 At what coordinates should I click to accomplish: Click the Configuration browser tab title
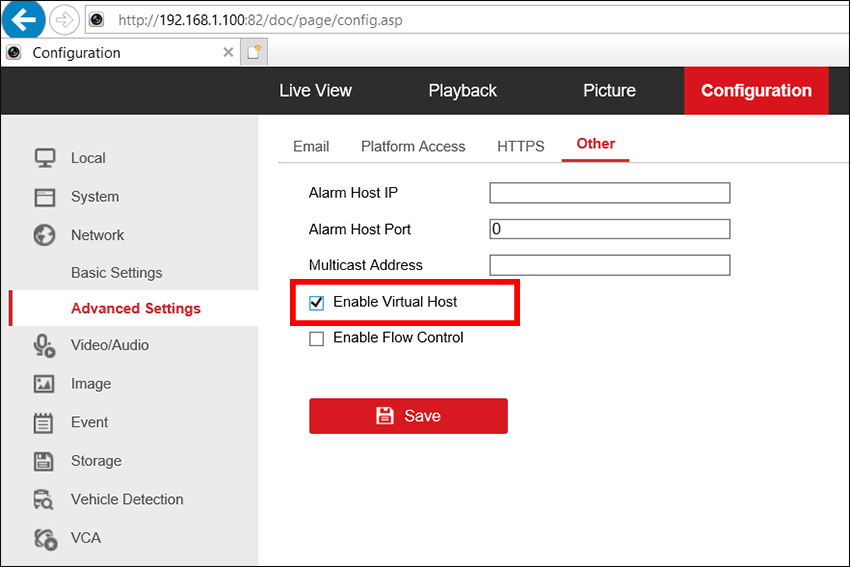pos(76,53)
